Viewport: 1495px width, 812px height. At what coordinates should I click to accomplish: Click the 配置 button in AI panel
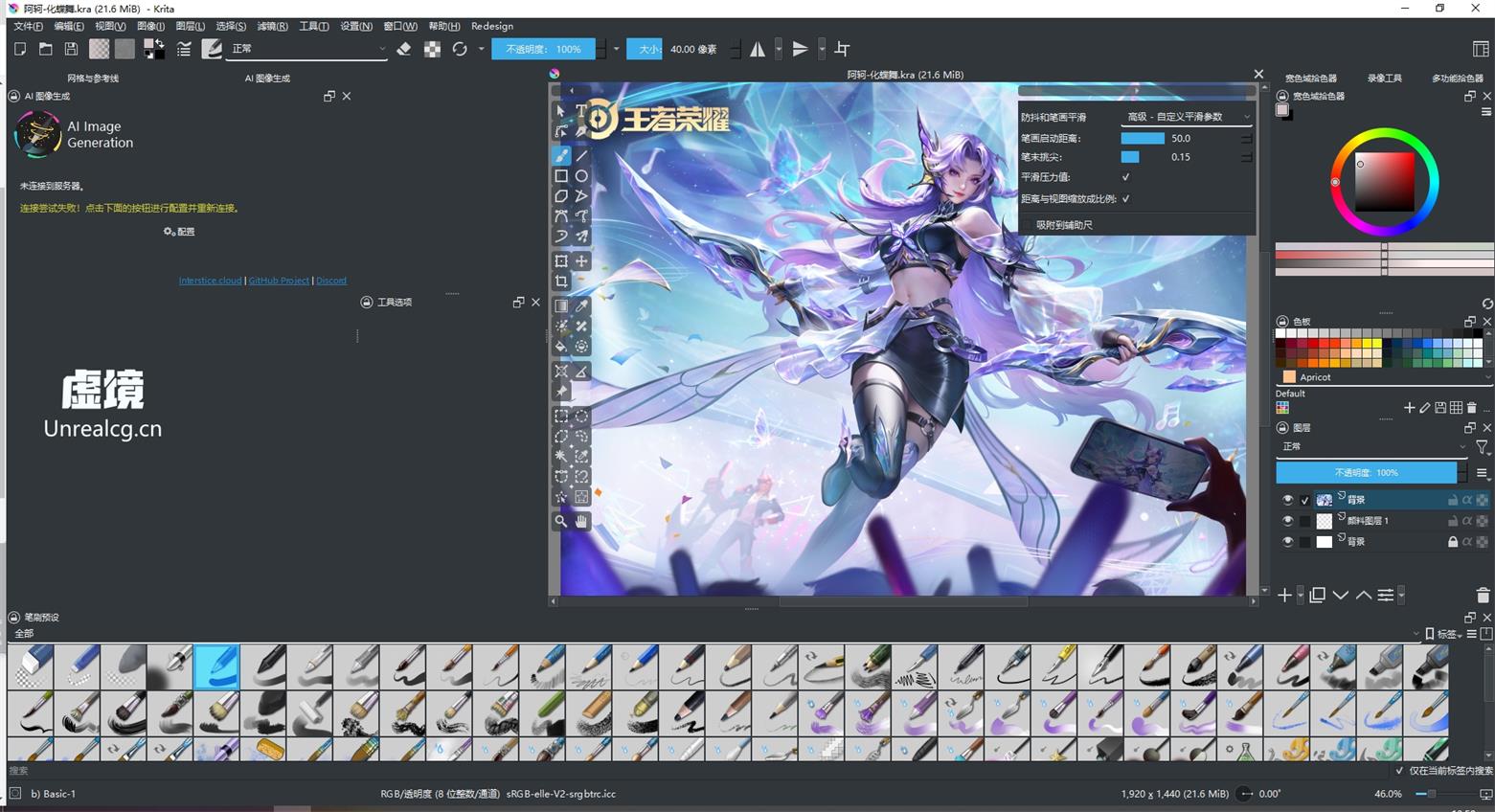click(x=178, y=231)
